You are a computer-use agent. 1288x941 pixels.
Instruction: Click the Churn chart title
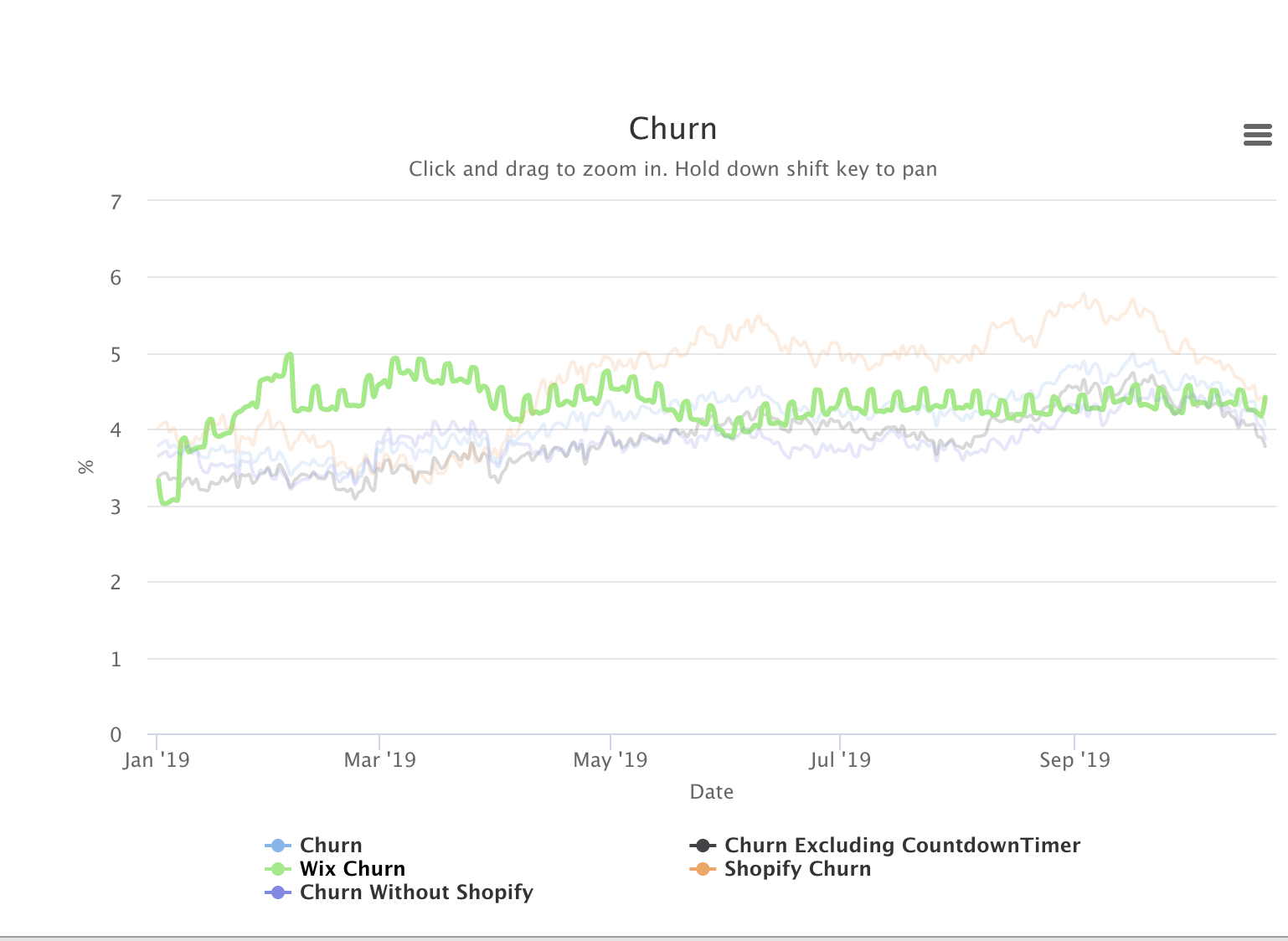pos(672,128)
